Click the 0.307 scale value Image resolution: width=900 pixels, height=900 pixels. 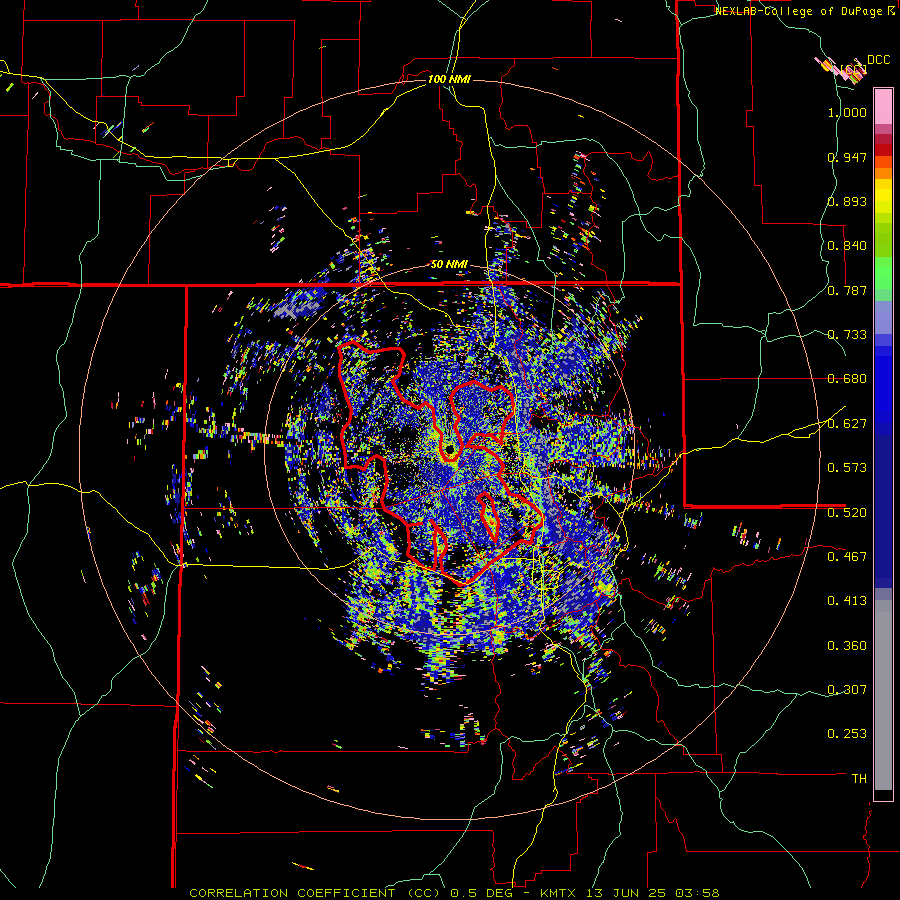[x=847, y=690]
